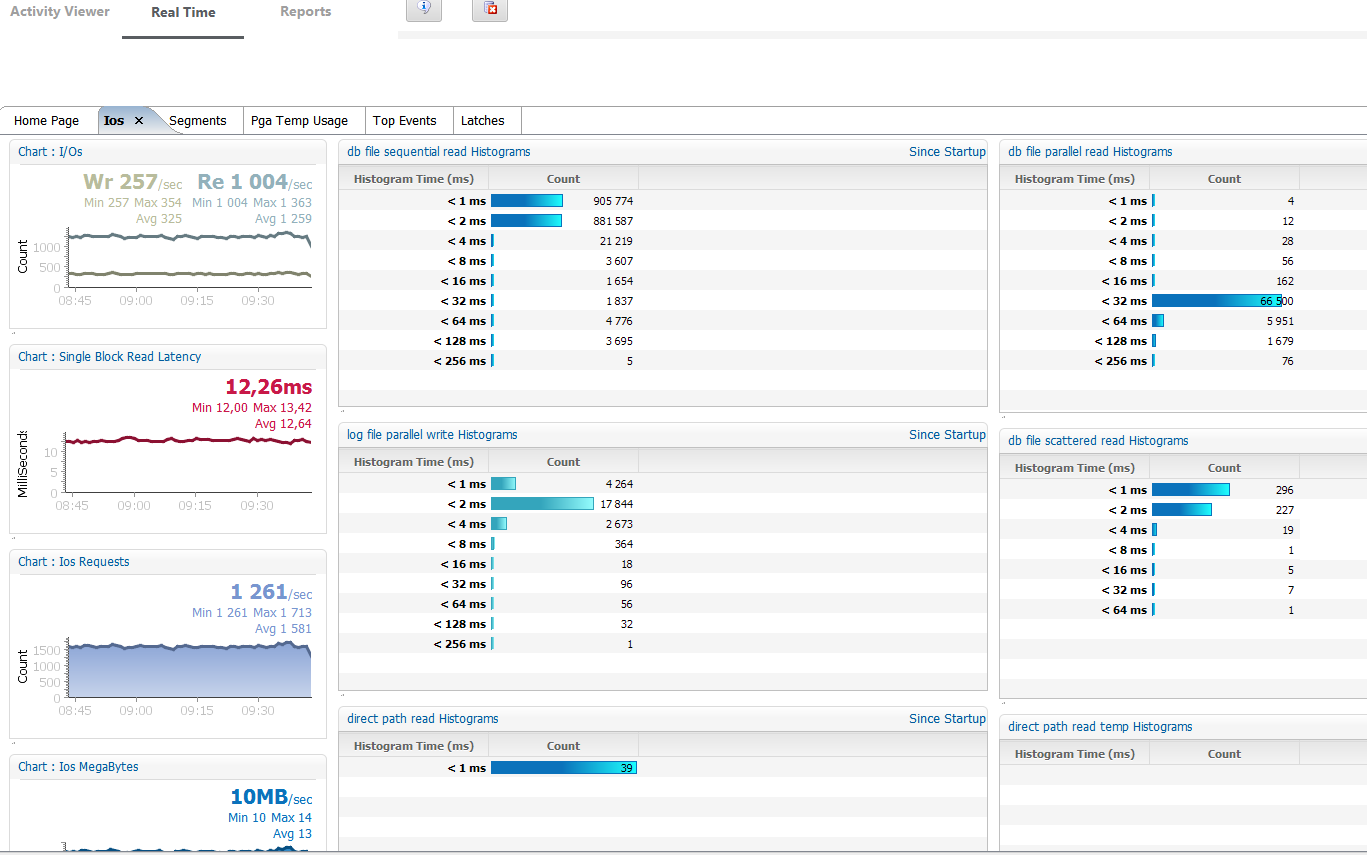Viewport: 1367px width, 855px height.
Task: Close the Ios tab with its X
Action: [139, 121]
